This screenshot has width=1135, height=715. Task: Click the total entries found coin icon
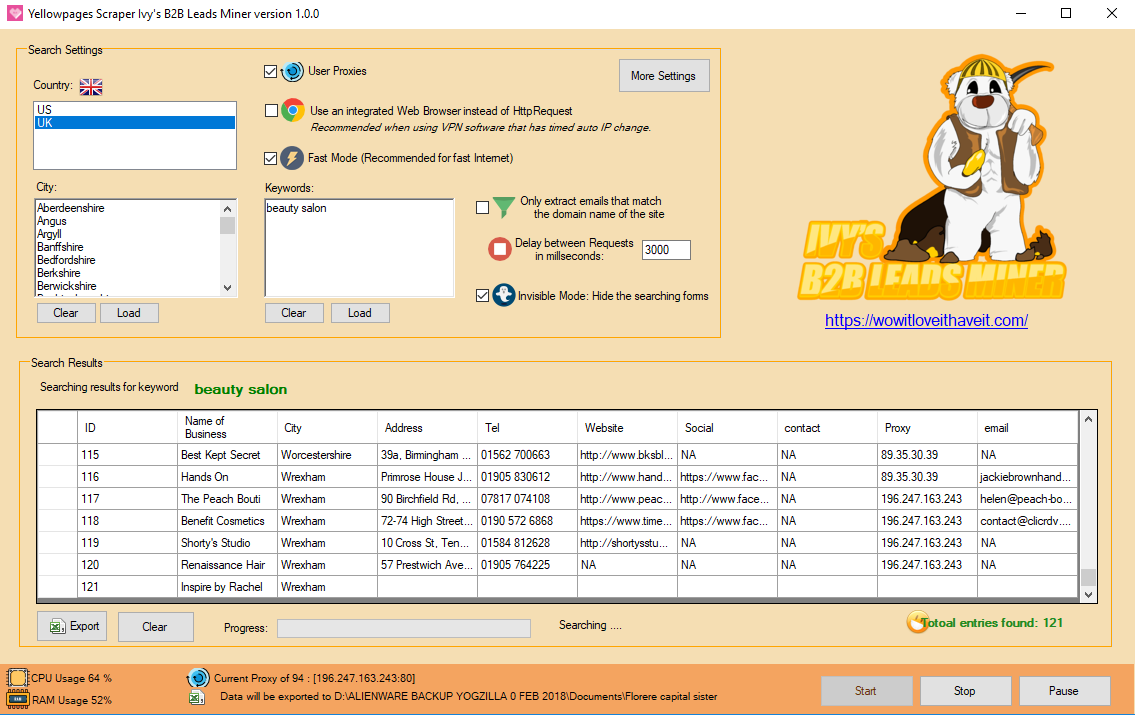(x=917, y=622)
